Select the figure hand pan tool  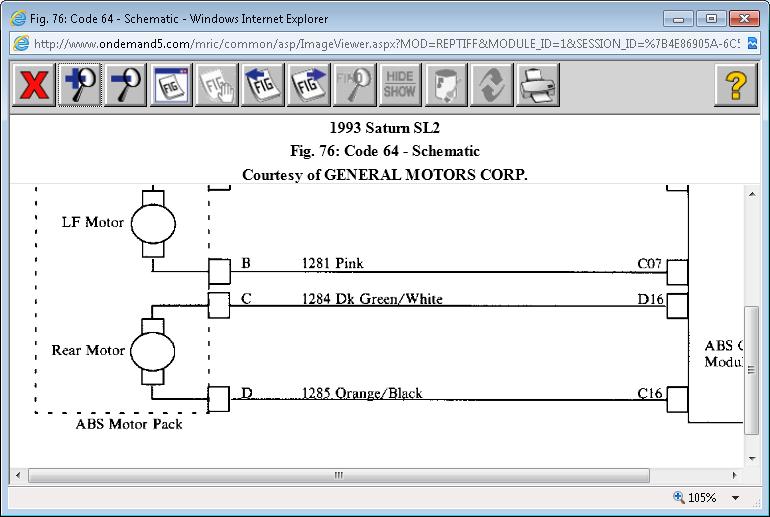(217, 85)
